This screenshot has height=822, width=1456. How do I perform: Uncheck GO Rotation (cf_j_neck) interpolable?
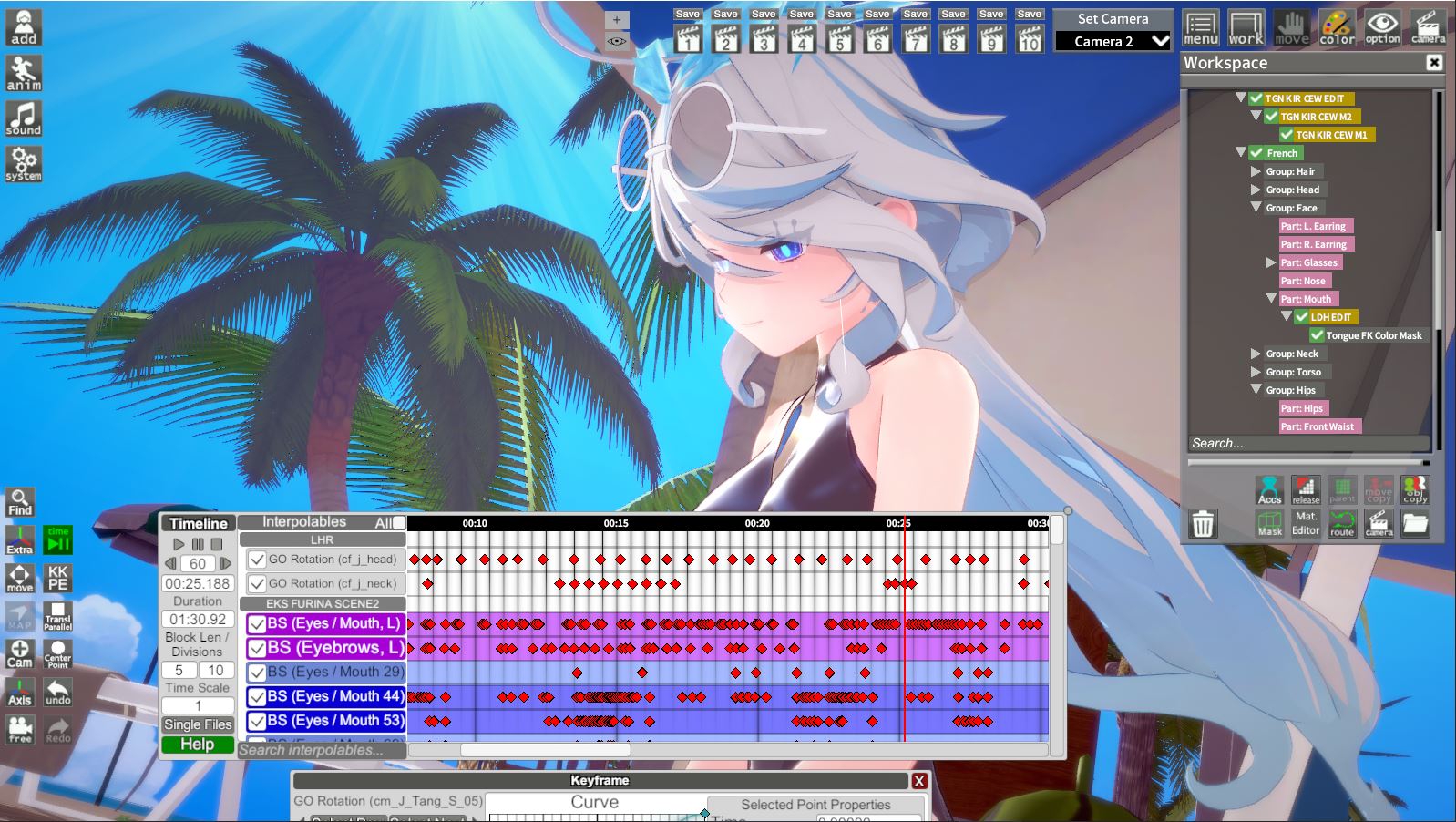(258, 584)
